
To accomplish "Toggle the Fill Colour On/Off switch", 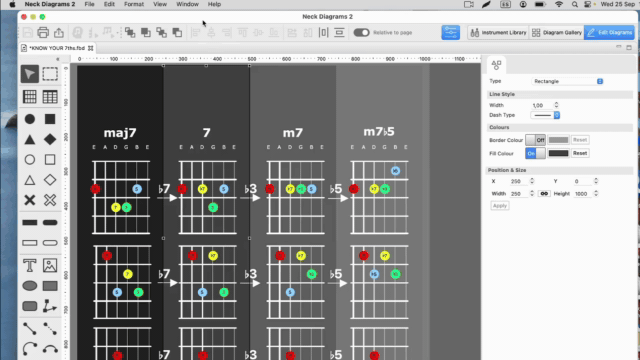I will pyautogui.click(x=536, y=153).
